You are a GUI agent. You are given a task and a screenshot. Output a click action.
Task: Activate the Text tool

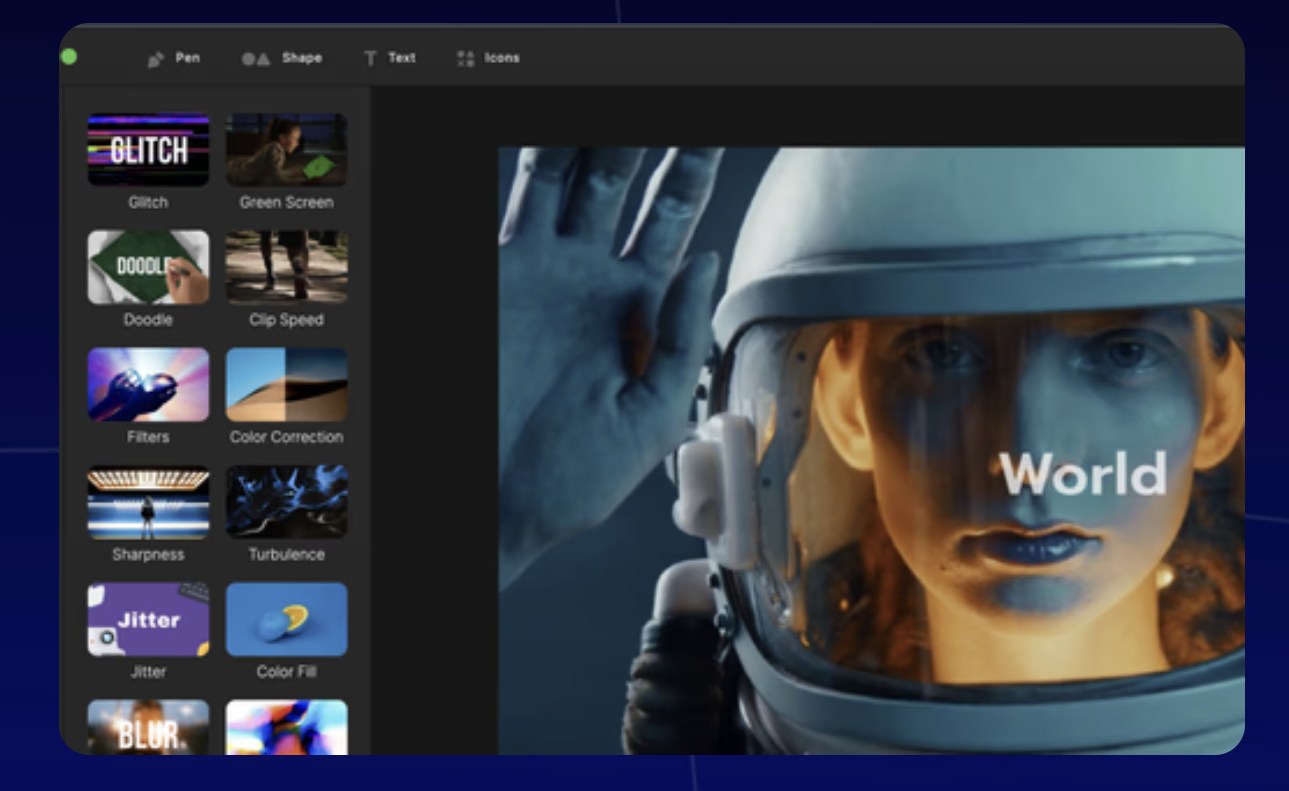[x=389, y=58]
